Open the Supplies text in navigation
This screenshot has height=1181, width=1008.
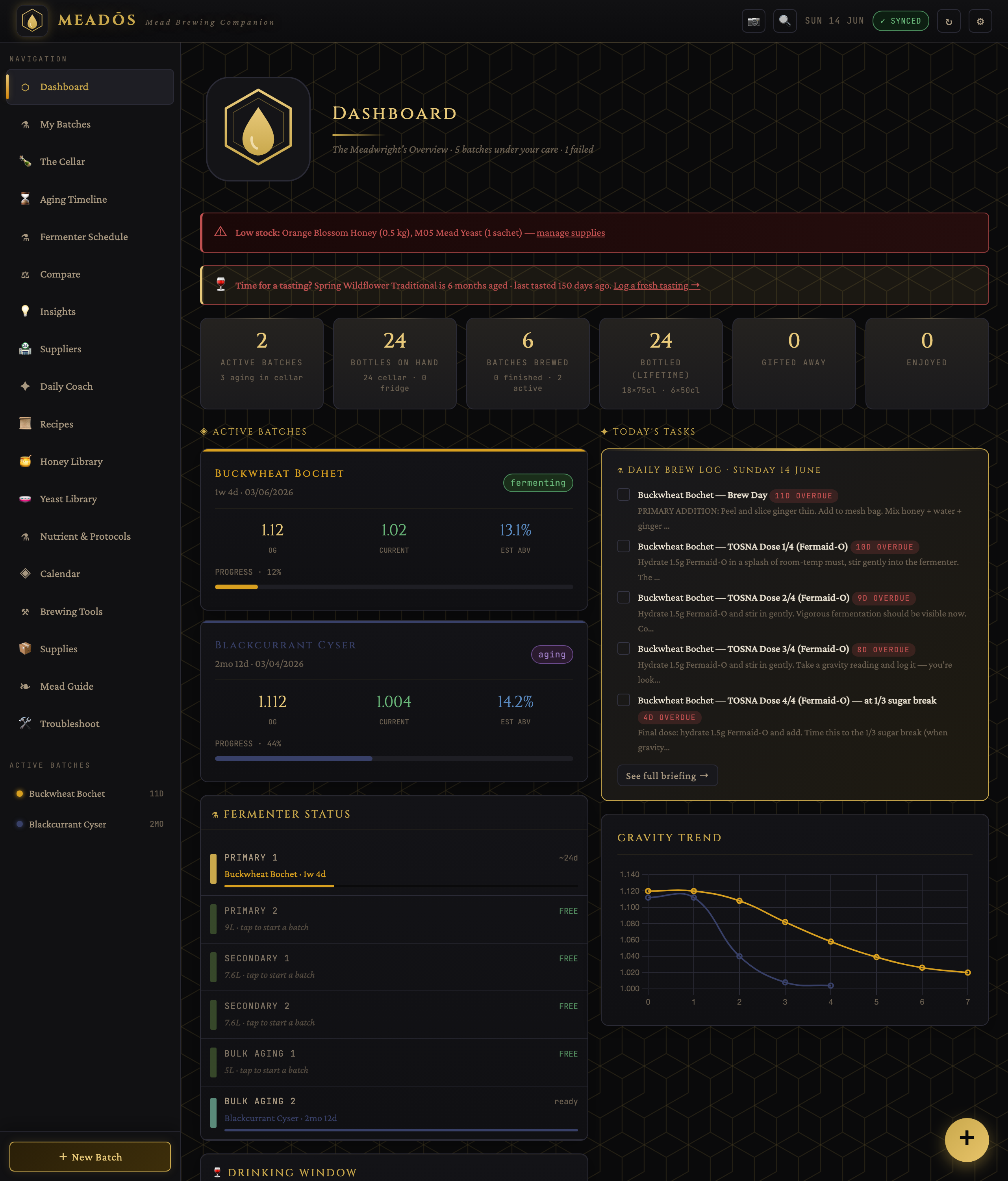(x=59, y=649)
